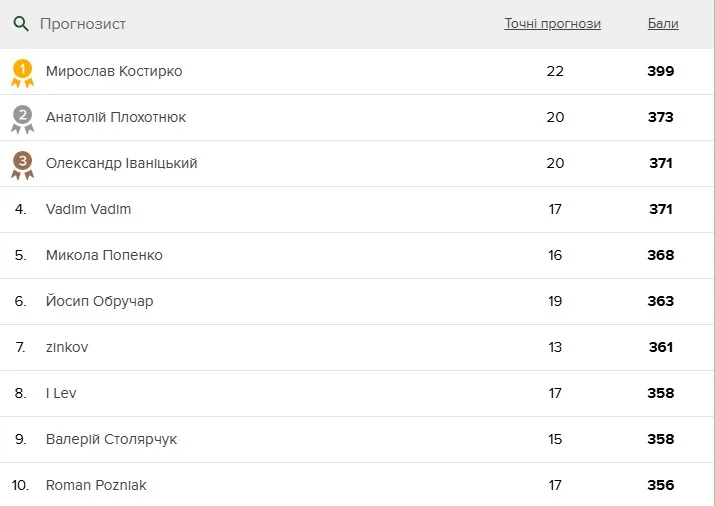Open the I Lev entry

61,393
